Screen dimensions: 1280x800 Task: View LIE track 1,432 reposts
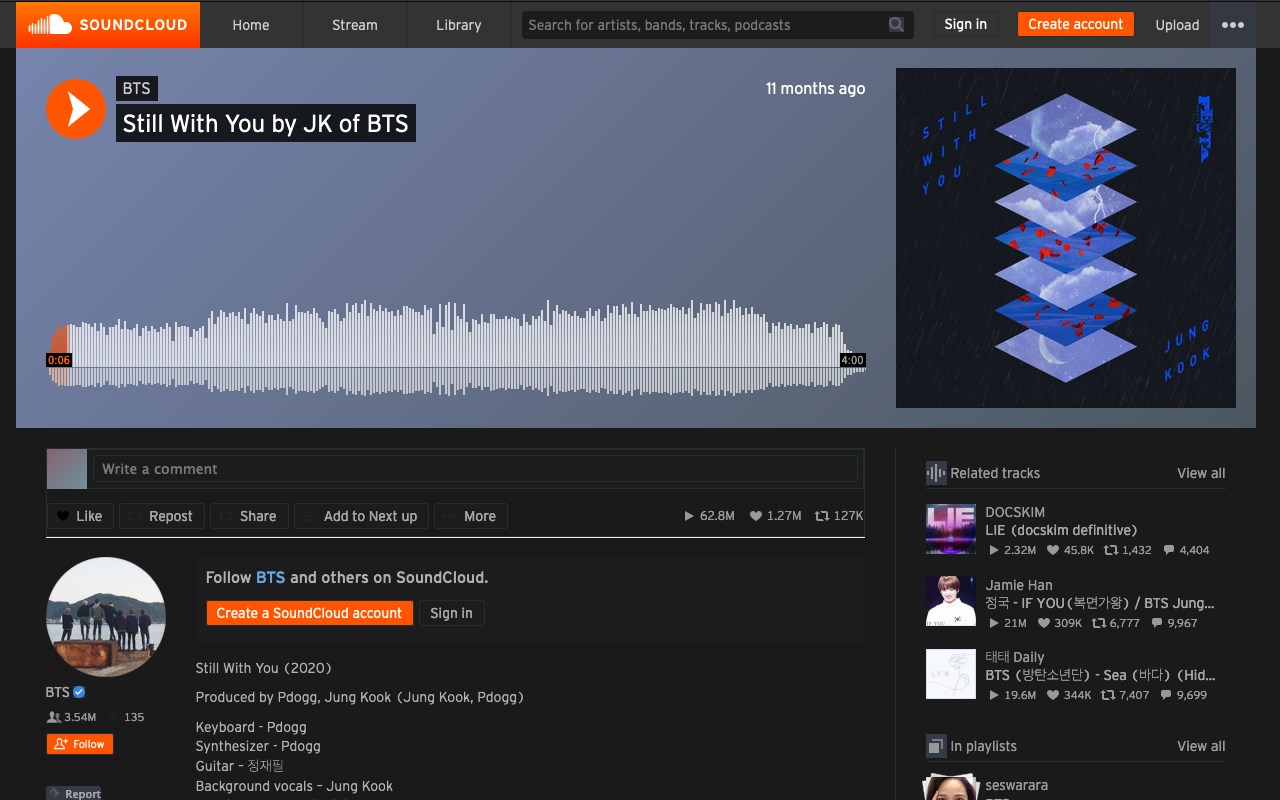(1128, 550)
